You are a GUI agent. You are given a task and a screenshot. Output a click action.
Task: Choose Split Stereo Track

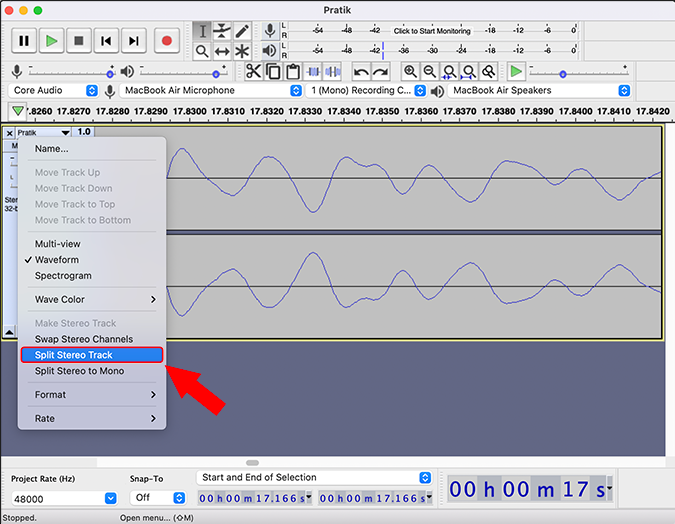(x=92, y=355)
